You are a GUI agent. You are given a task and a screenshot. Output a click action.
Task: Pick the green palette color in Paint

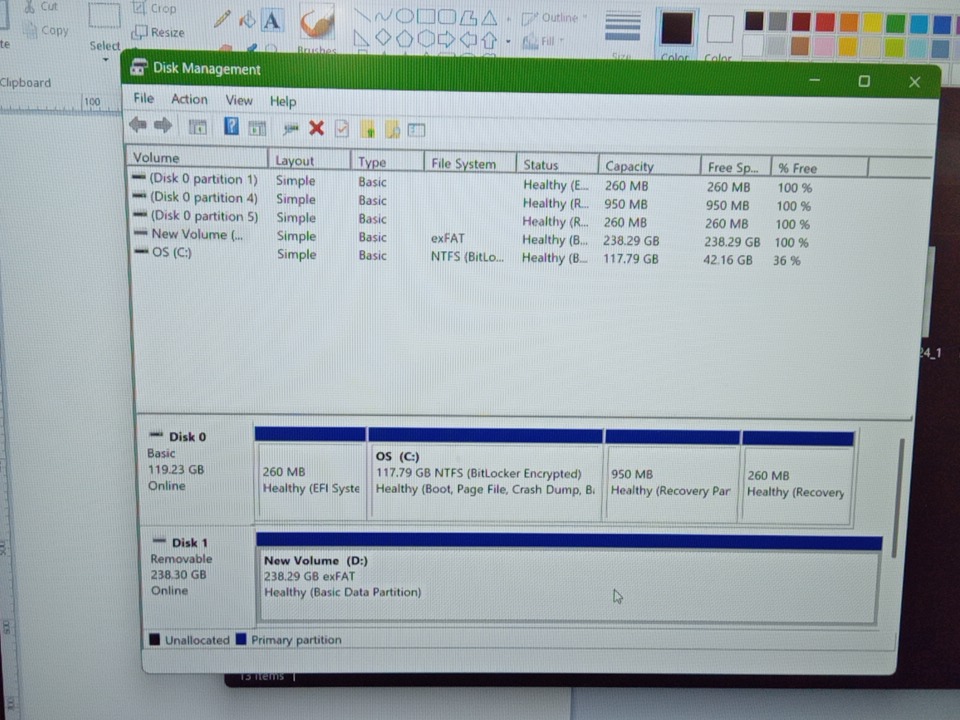click(895, 23)
